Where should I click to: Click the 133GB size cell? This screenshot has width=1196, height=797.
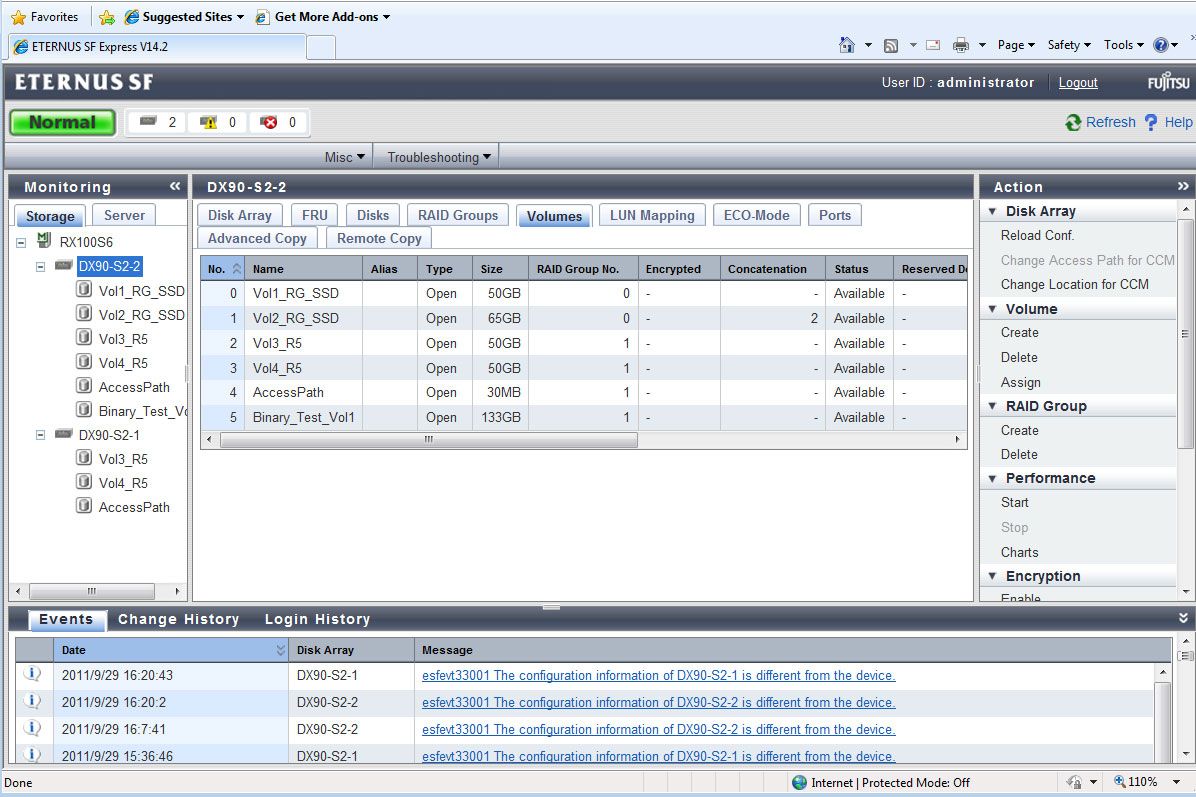(500, 417)
